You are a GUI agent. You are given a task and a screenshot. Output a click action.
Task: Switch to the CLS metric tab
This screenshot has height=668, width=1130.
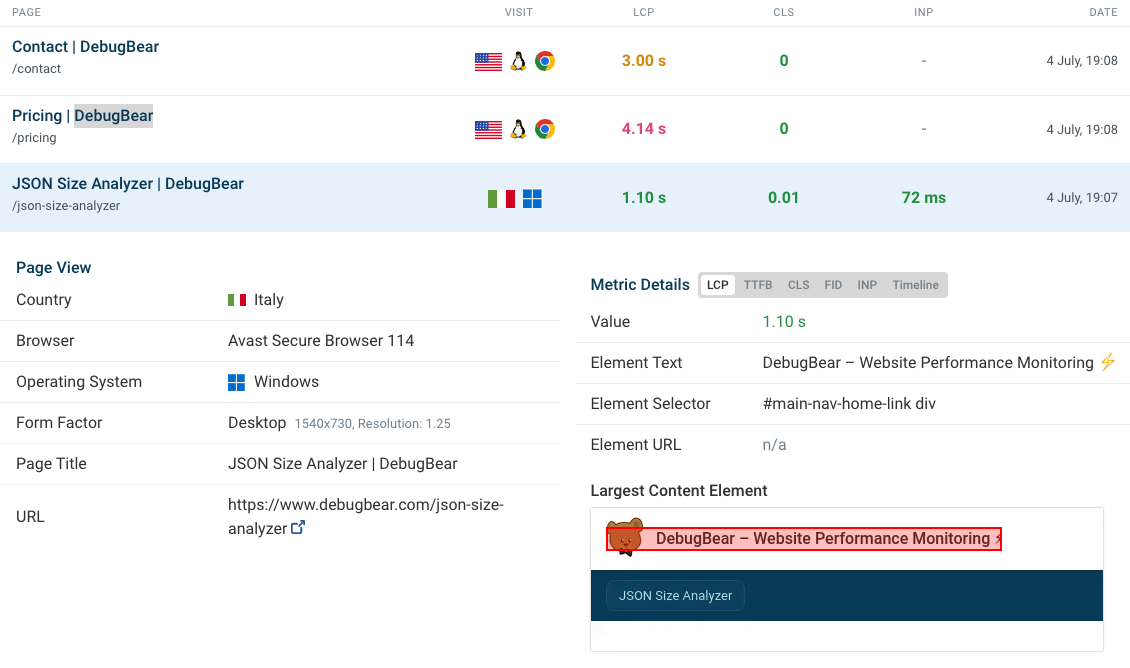point(798,285)
